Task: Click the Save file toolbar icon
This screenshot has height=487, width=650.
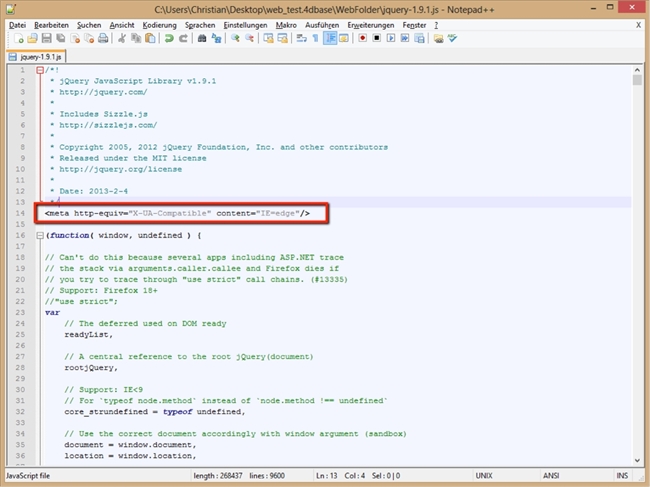Action: click(x=45, y=38)
